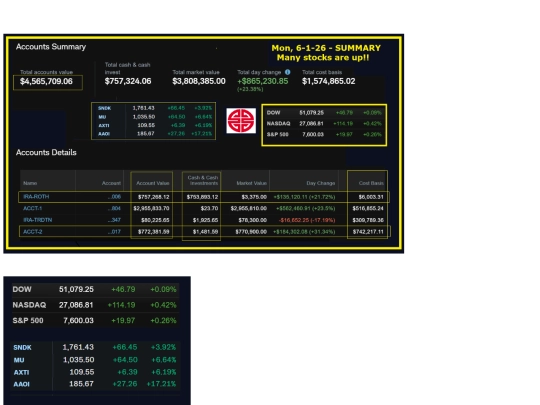Open the ACCT-2 account link
This screenshot has width=540, height=405.
(32, 231)
